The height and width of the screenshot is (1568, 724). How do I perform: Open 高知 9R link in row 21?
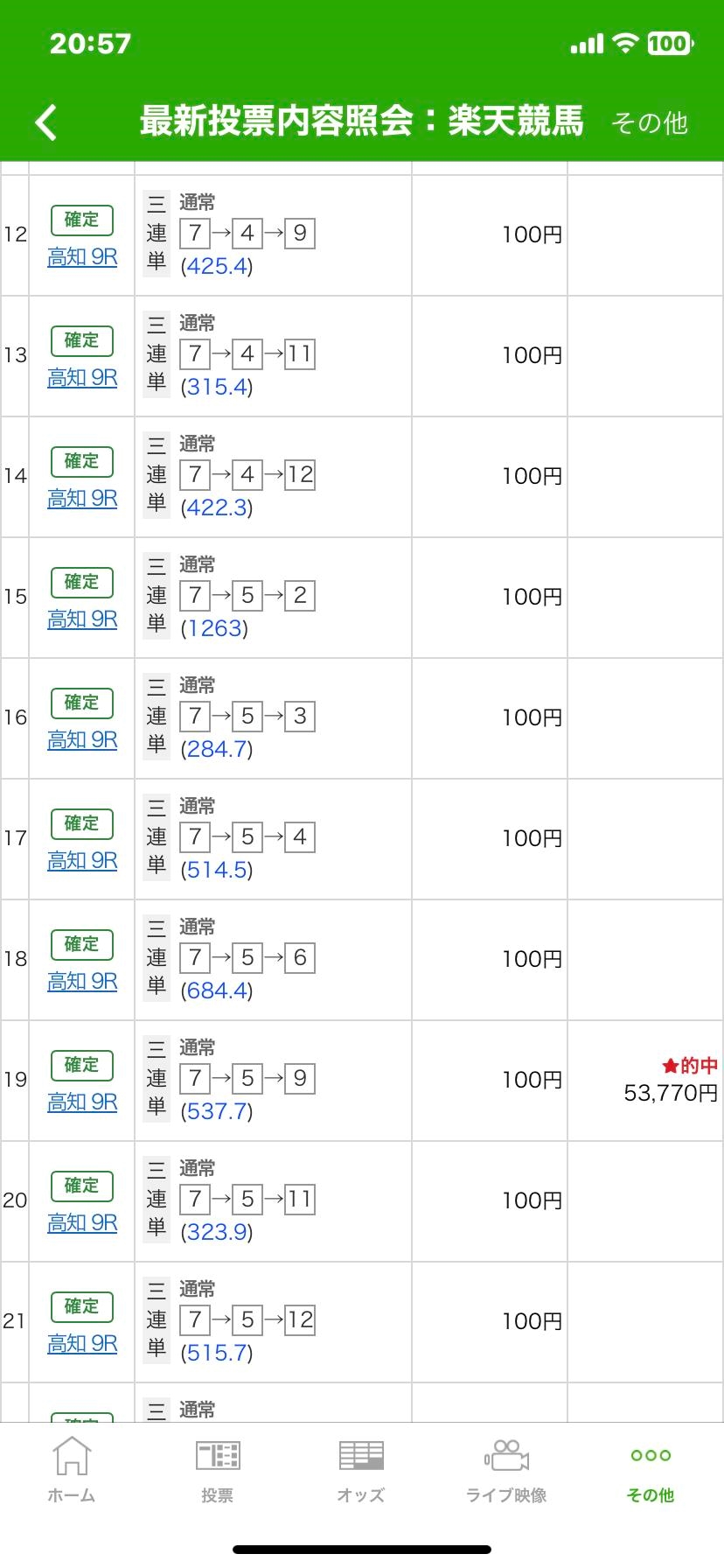pos(82,1344)
